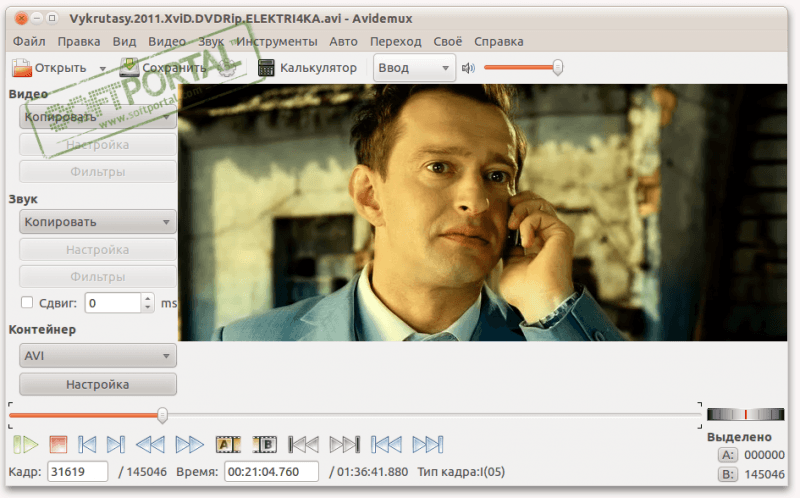Image resolution: width=800 pixels, height=498 pixels.
Task: Click the Сохранить save icon
Action: click(x=129, y=67)
